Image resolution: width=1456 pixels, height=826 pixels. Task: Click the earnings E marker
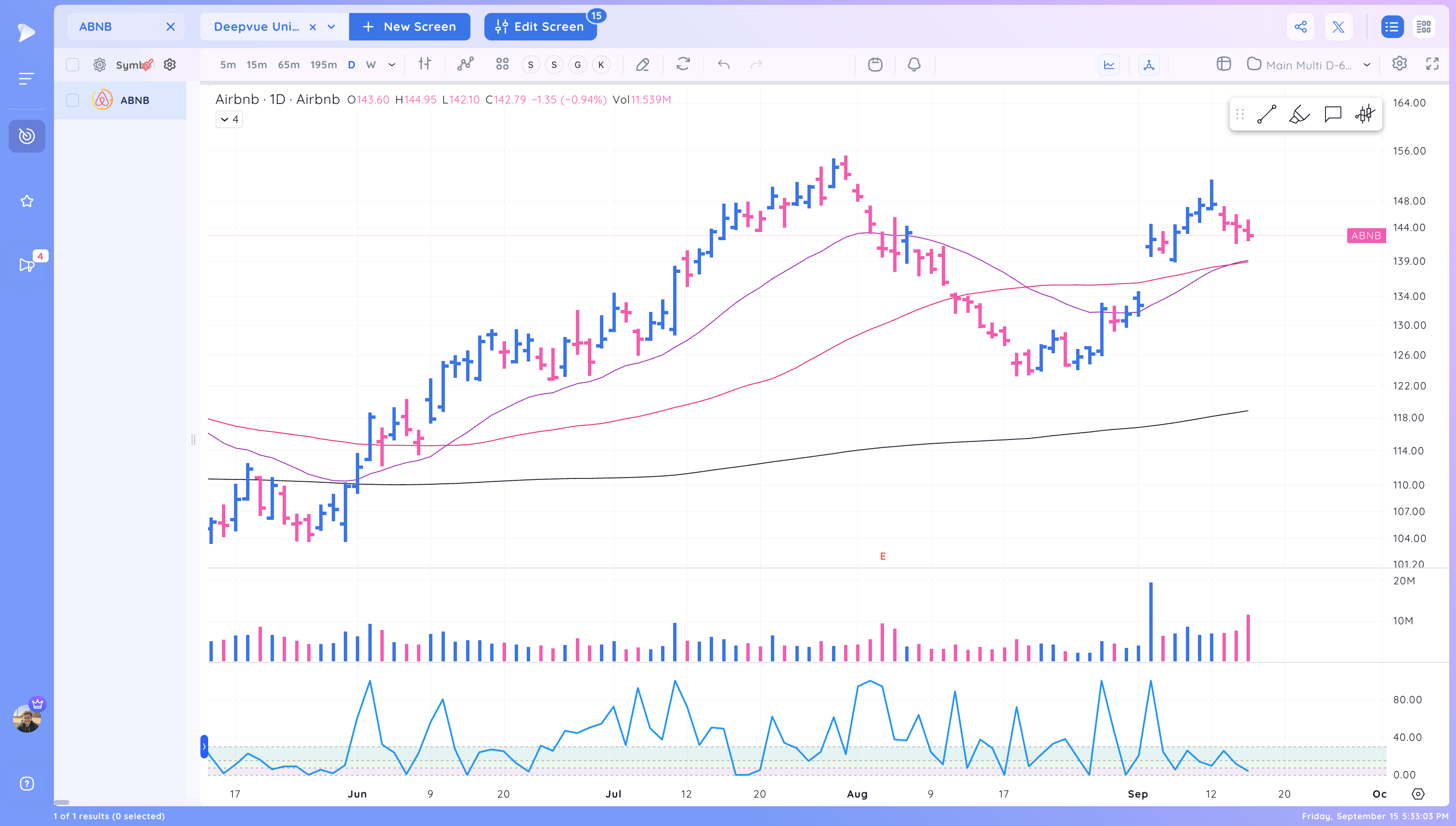[883, 556]
